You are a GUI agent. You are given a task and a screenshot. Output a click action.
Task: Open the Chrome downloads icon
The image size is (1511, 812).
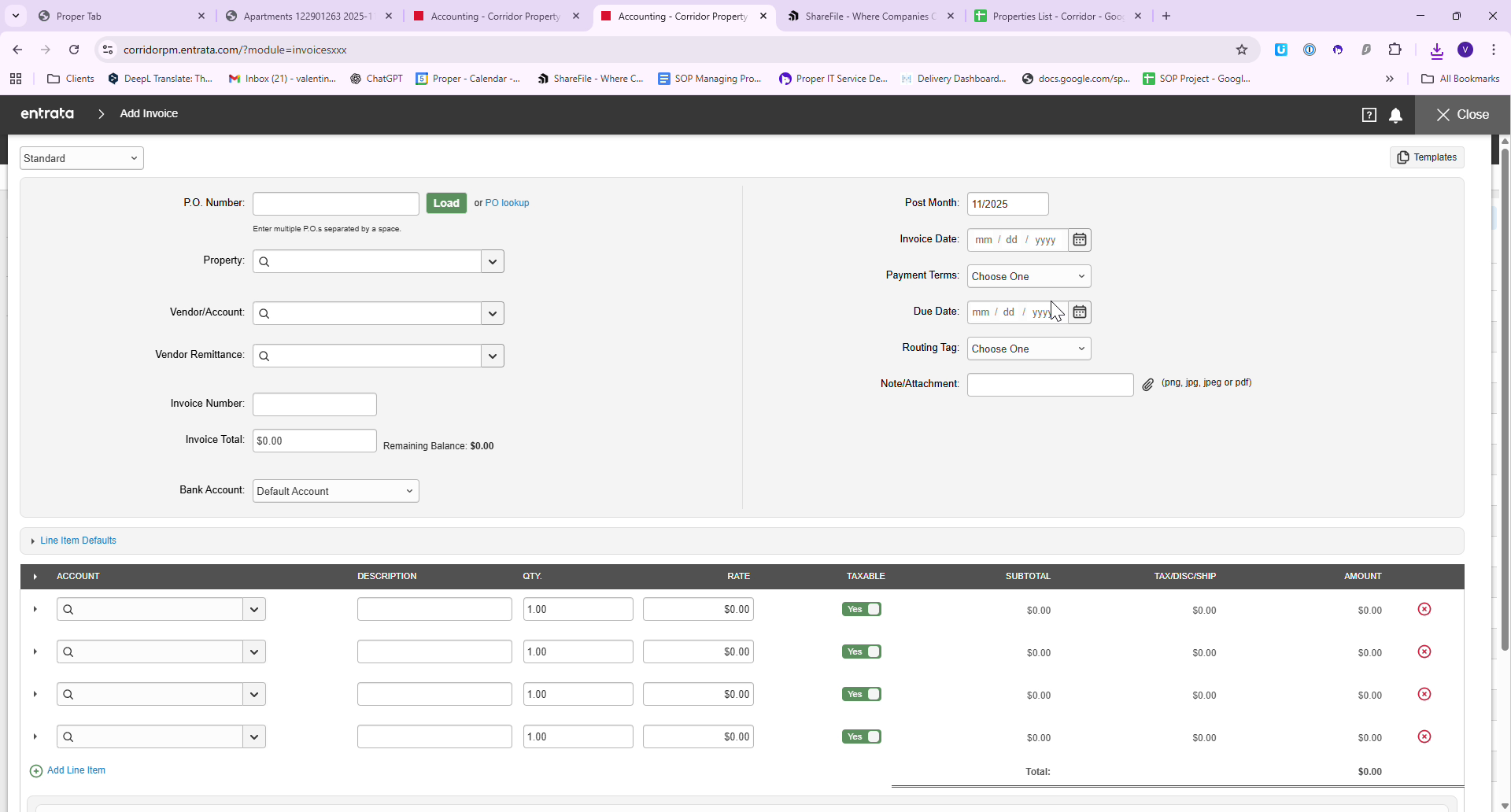click(1437, 50)
